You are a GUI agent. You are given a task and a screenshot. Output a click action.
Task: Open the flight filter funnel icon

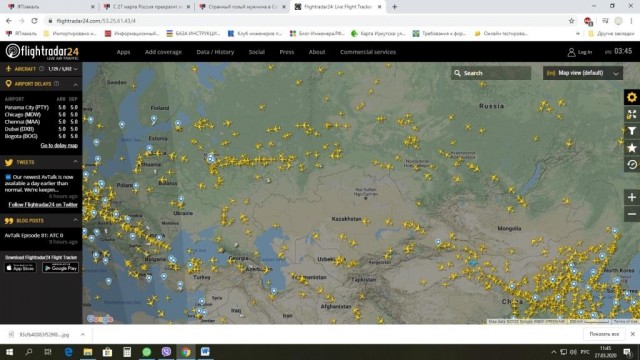pyautogui.click(x=631, y=131)
